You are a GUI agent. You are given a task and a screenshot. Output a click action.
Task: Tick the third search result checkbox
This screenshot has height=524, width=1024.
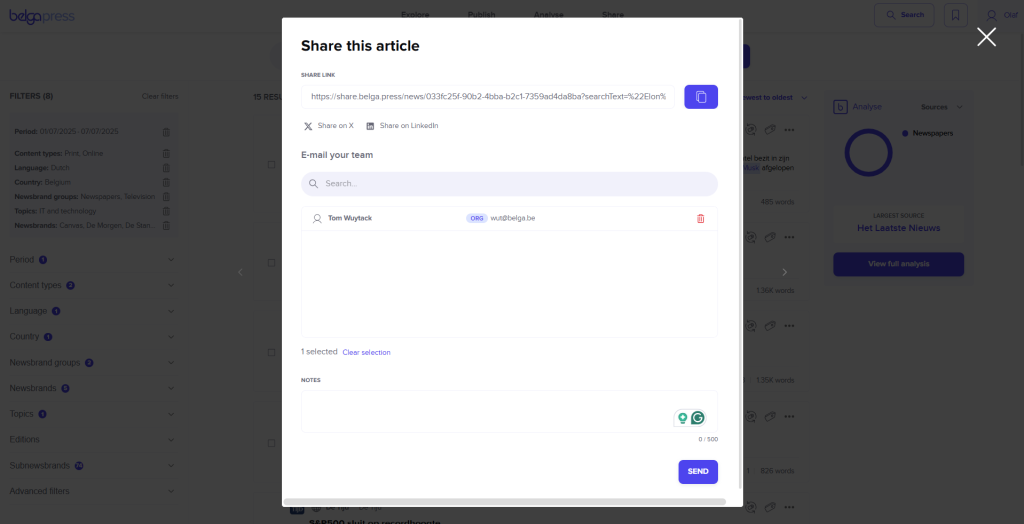[x=271, y=353]
